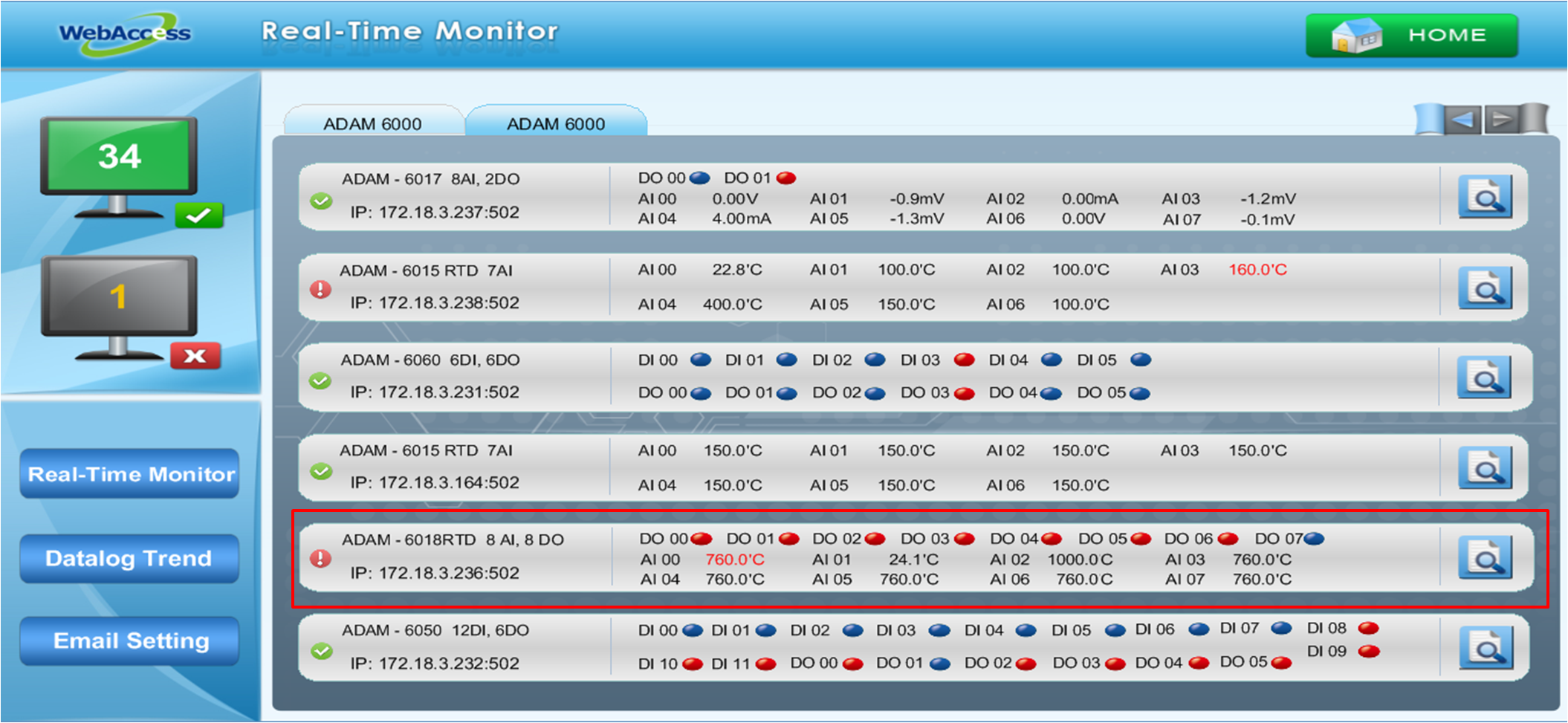This screenshot has width=1568, height=723.
Task: Toggle DO 01 blue indicator on ADAM-6050
Action: [x=940, y=664]
